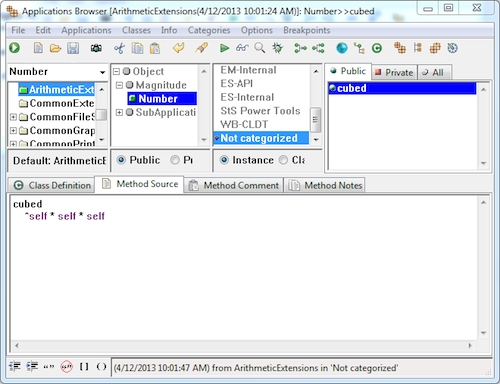Screen dimensions: 500x384
Task: Select the WB-CLDT category
Action: coord(244,124)
